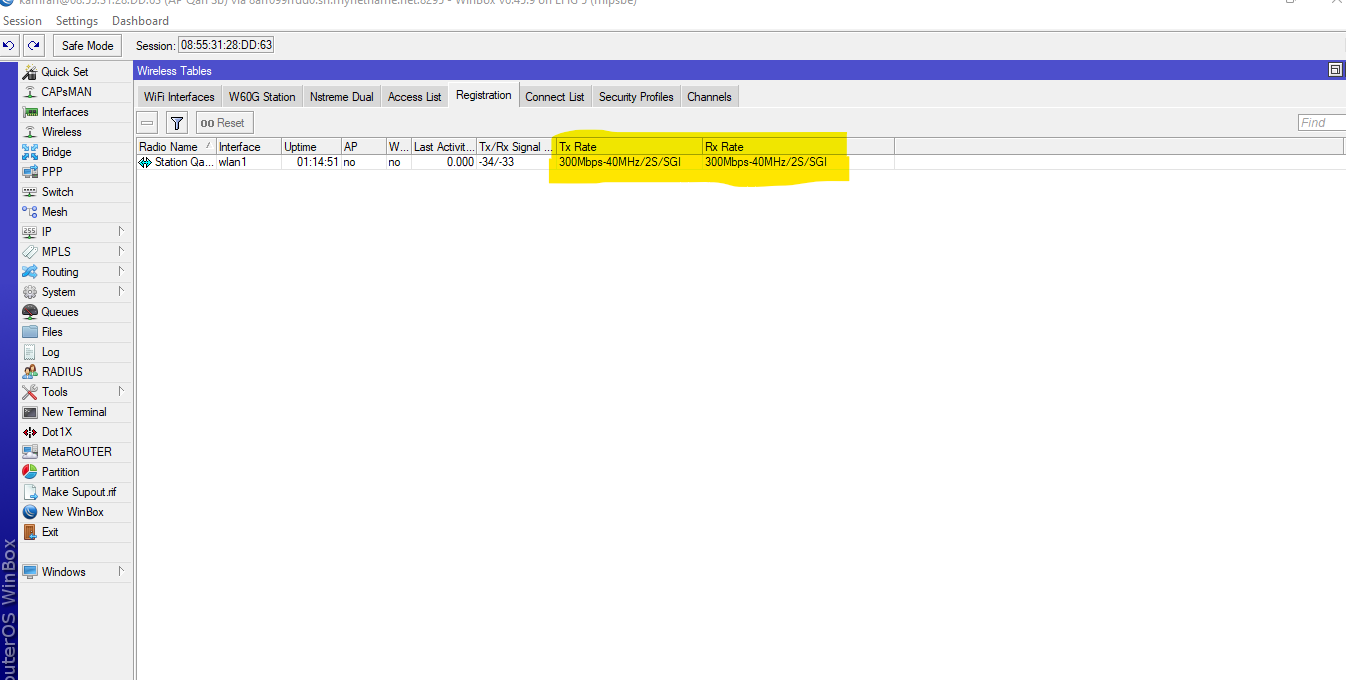Screen dimensions: 1346x680
Task: Open the Session menu
Action: pyautogui.click(x=22, y=20)
